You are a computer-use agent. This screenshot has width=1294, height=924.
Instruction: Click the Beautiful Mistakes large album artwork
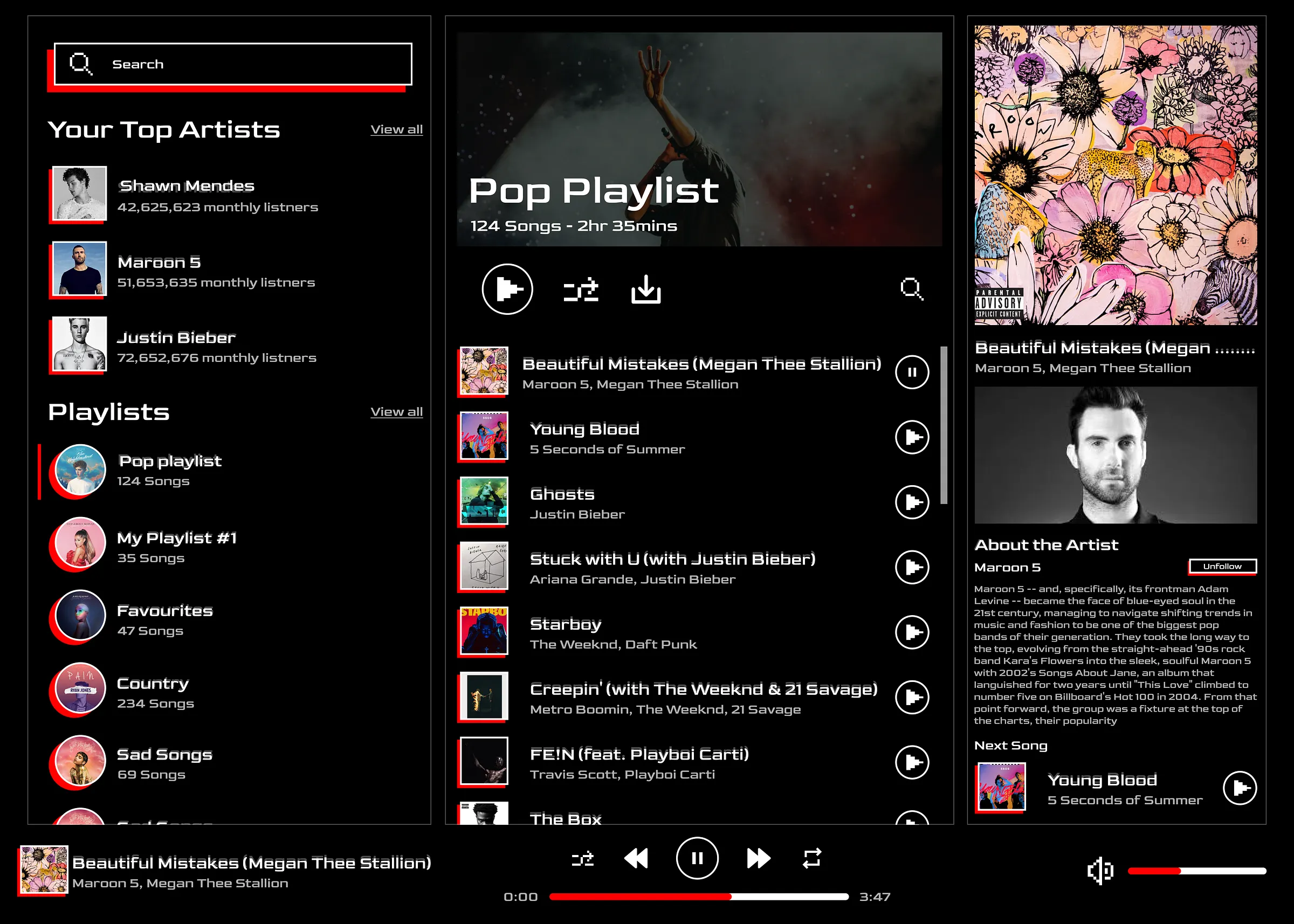pos(1116,175)
